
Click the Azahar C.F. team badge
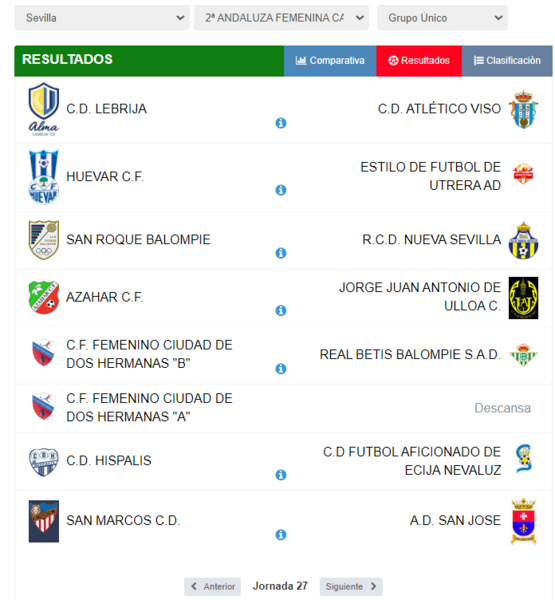tap(44, 297)
